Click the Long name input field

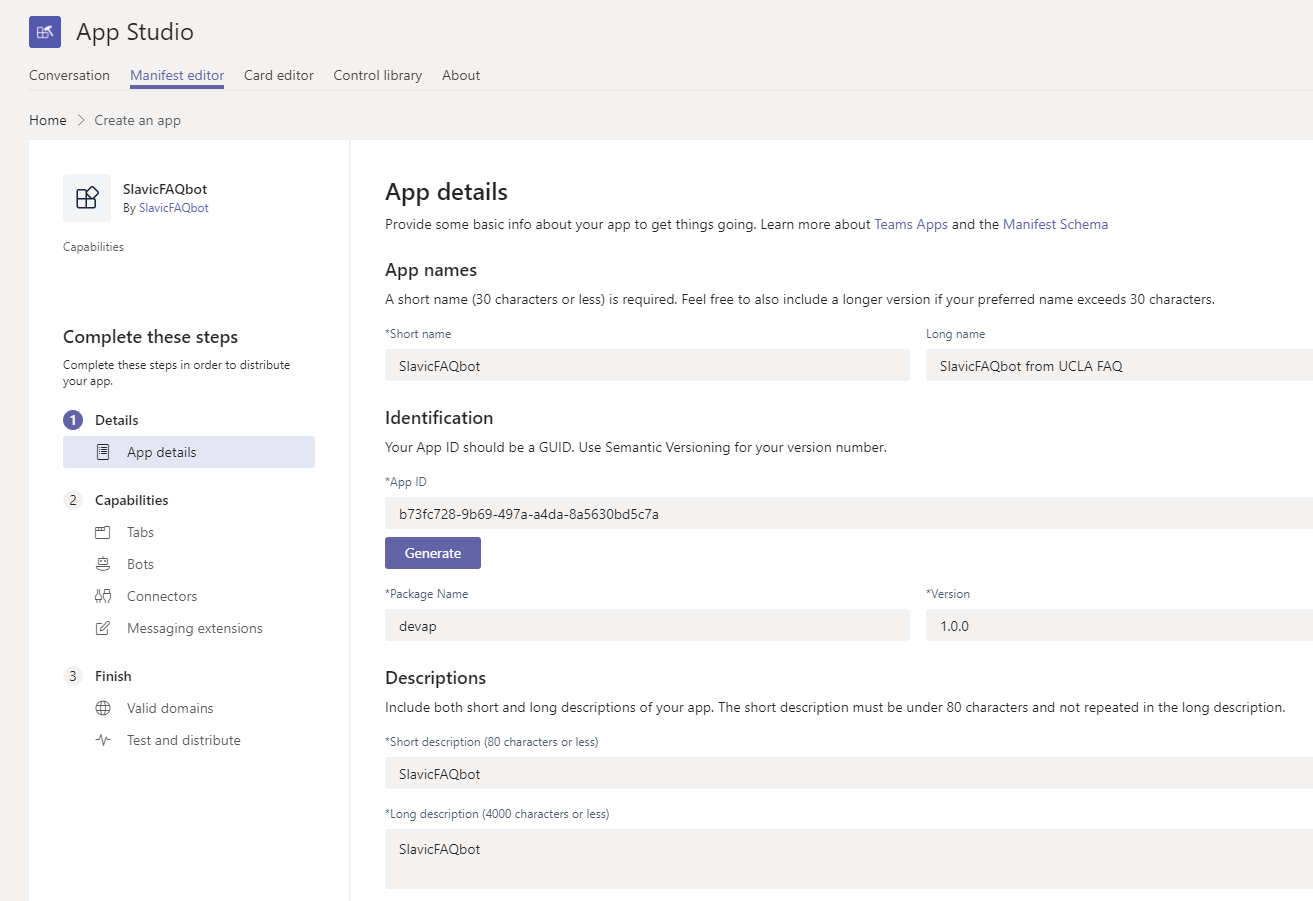pos(1119,365)
